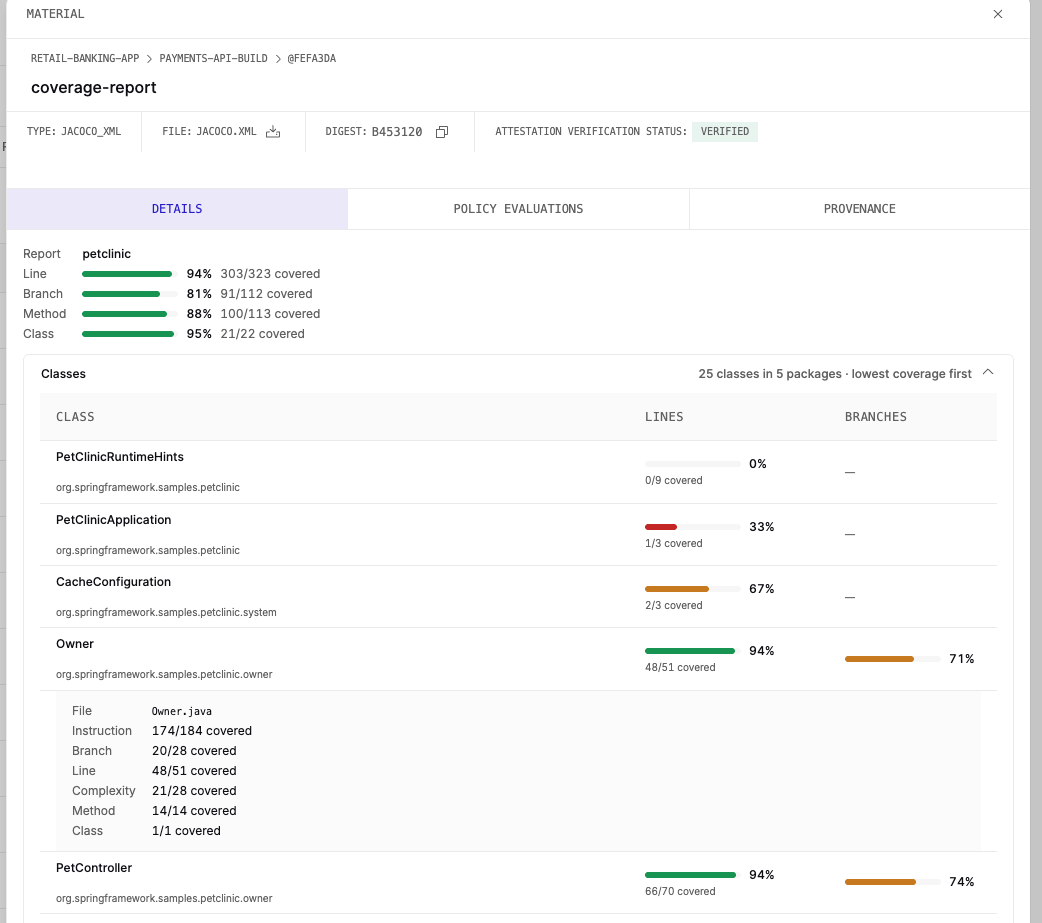1042x923 pixels.
Task: Select the '20/28 covered' branch value
Action: [194, 751]
